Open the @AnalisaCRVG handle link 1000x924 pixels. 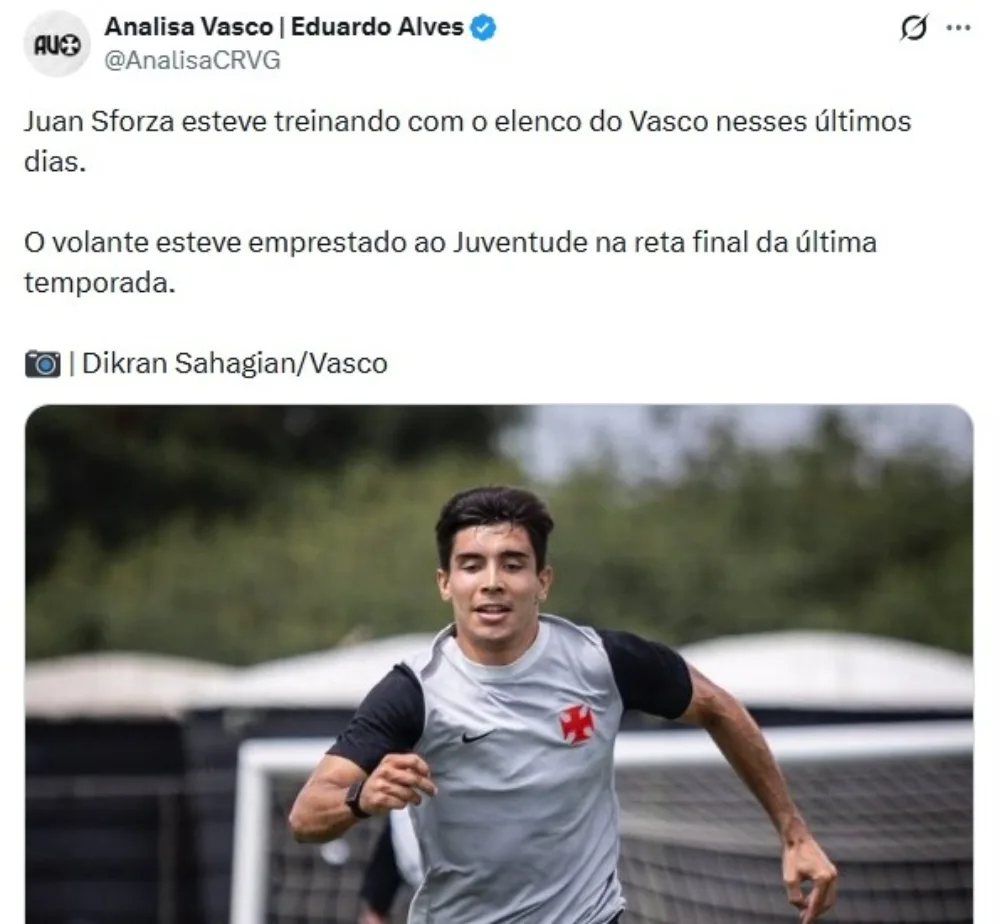pyautogui.click(x=192, y=60)
